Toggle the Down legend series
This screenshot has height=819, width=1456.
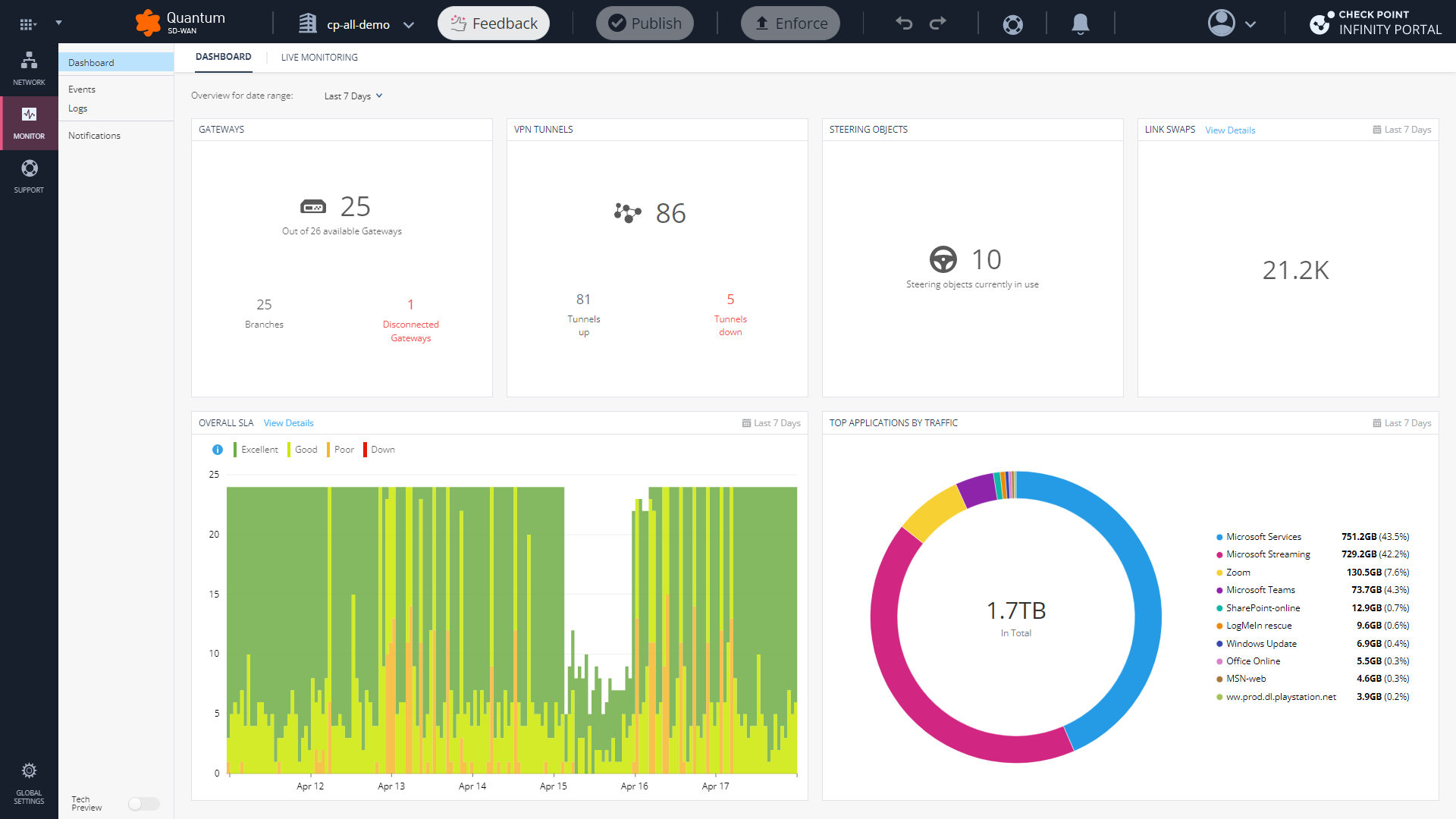pyautogui.click(x=379, y=450)
